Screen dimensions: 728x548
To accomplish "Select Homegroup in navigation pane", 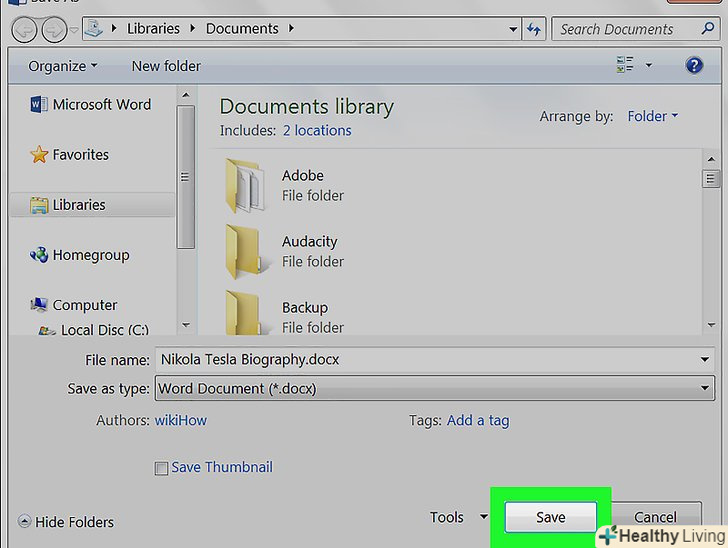I will (80, 255).
